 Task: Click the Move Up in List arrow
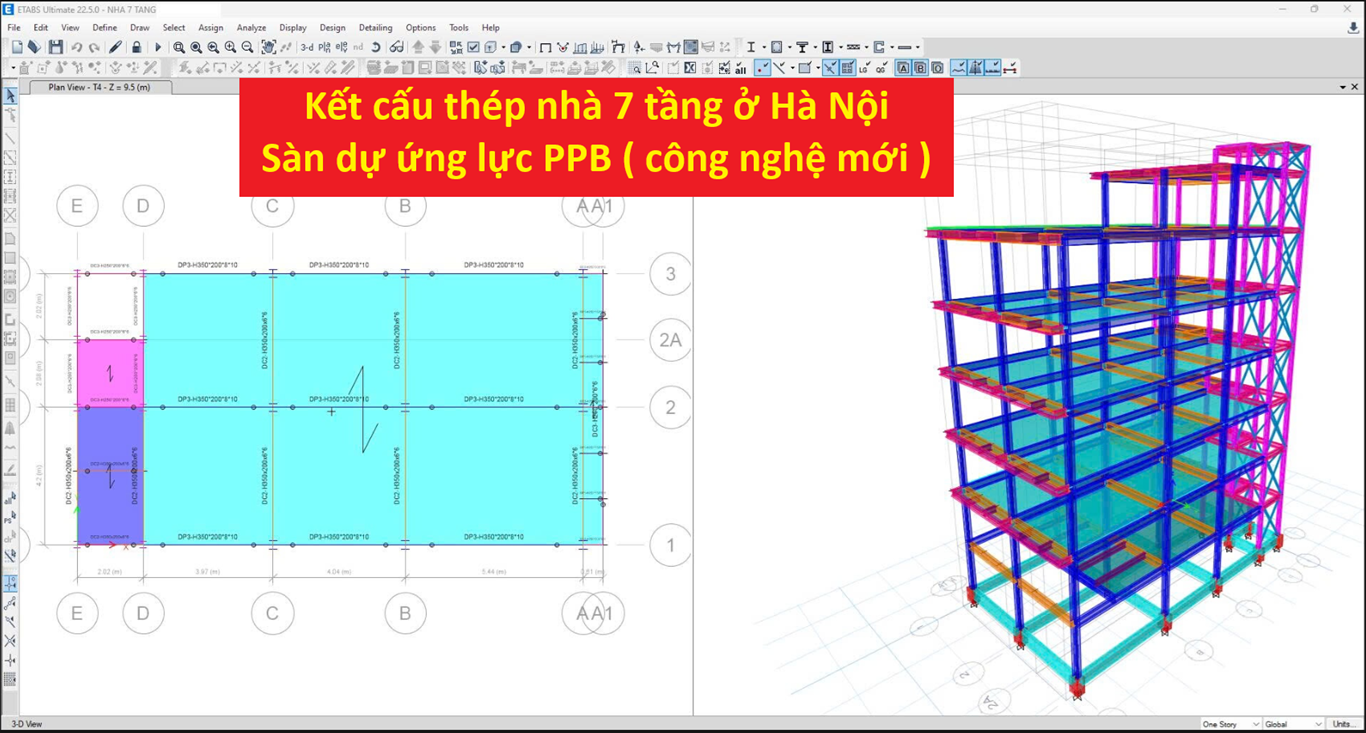point(418,47)
